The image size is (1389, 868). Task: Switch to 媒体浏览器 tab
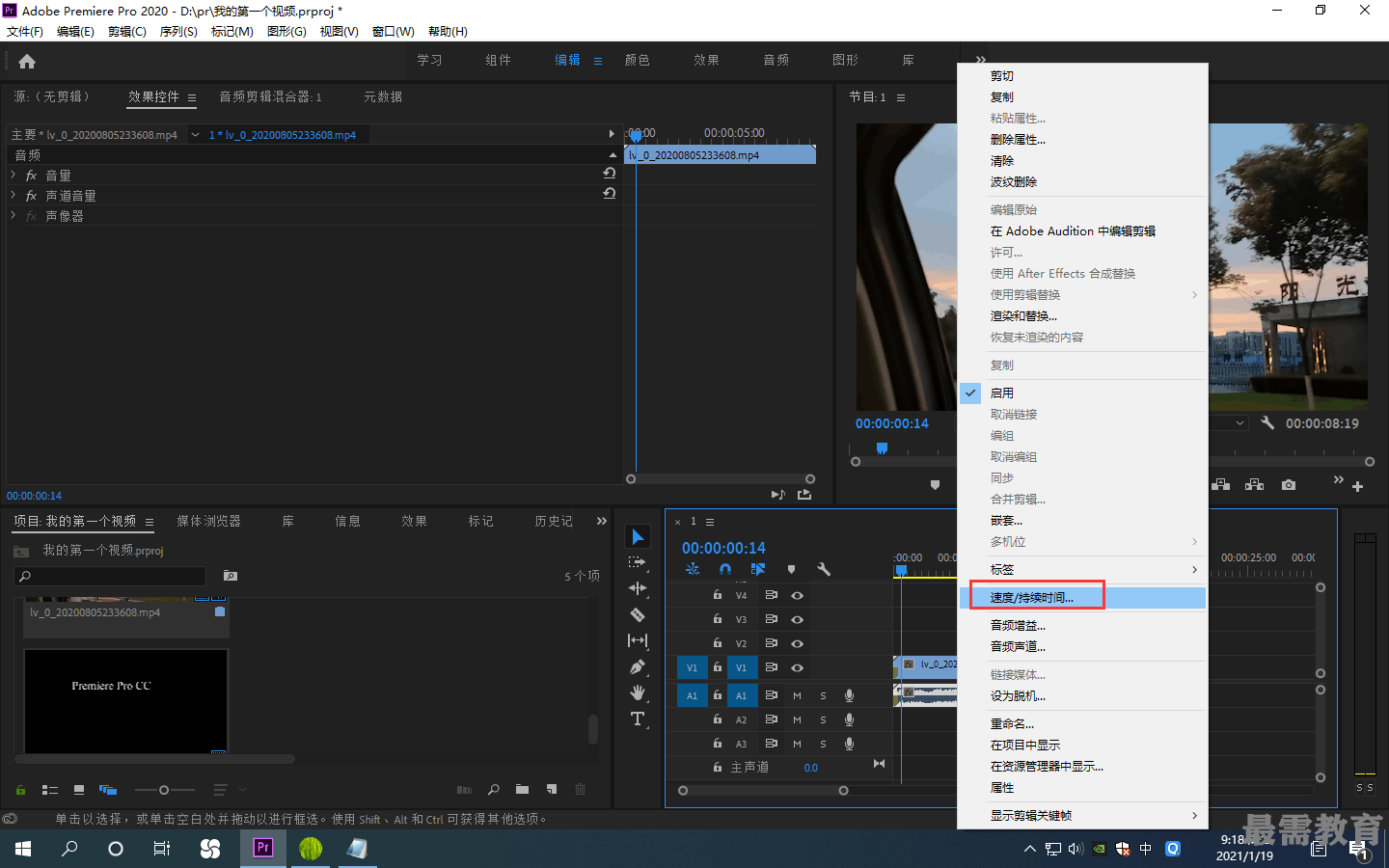pyautogui.click(x=208, y=521)
